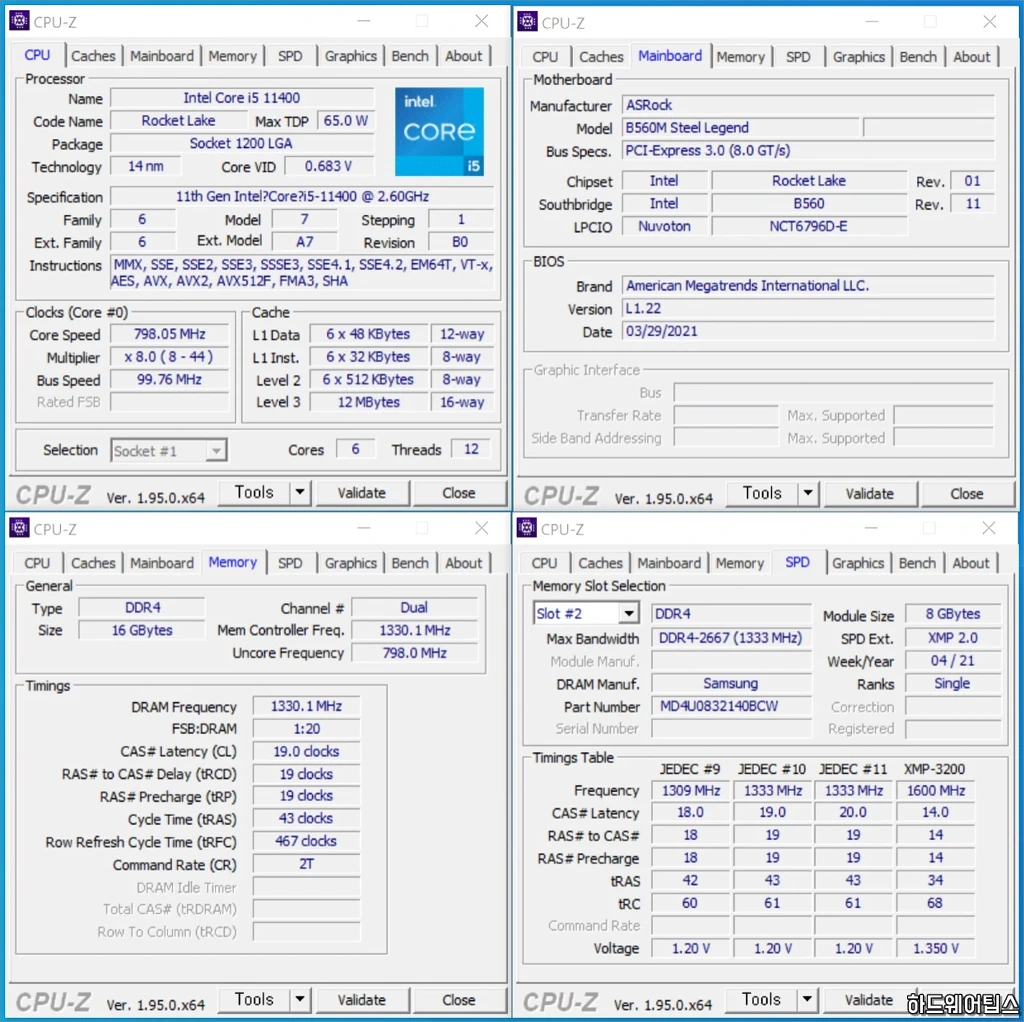The width and height of the screenshot is (1024, 1022).
Task: Click CPU-Z app icon in top-left window
Action: coord(19,21)
